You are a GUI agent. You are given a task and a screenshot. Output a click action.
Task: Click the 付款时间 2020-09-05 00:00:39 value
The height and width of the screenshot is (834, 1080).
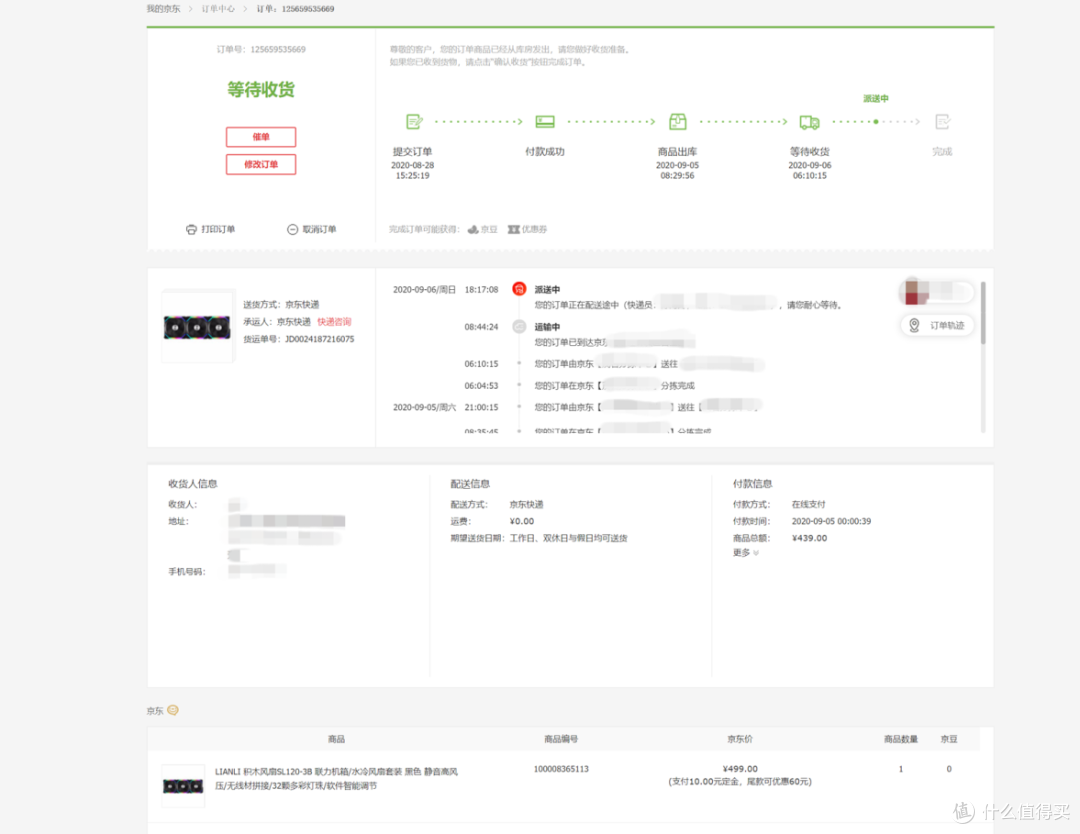[x=831, y=521]
